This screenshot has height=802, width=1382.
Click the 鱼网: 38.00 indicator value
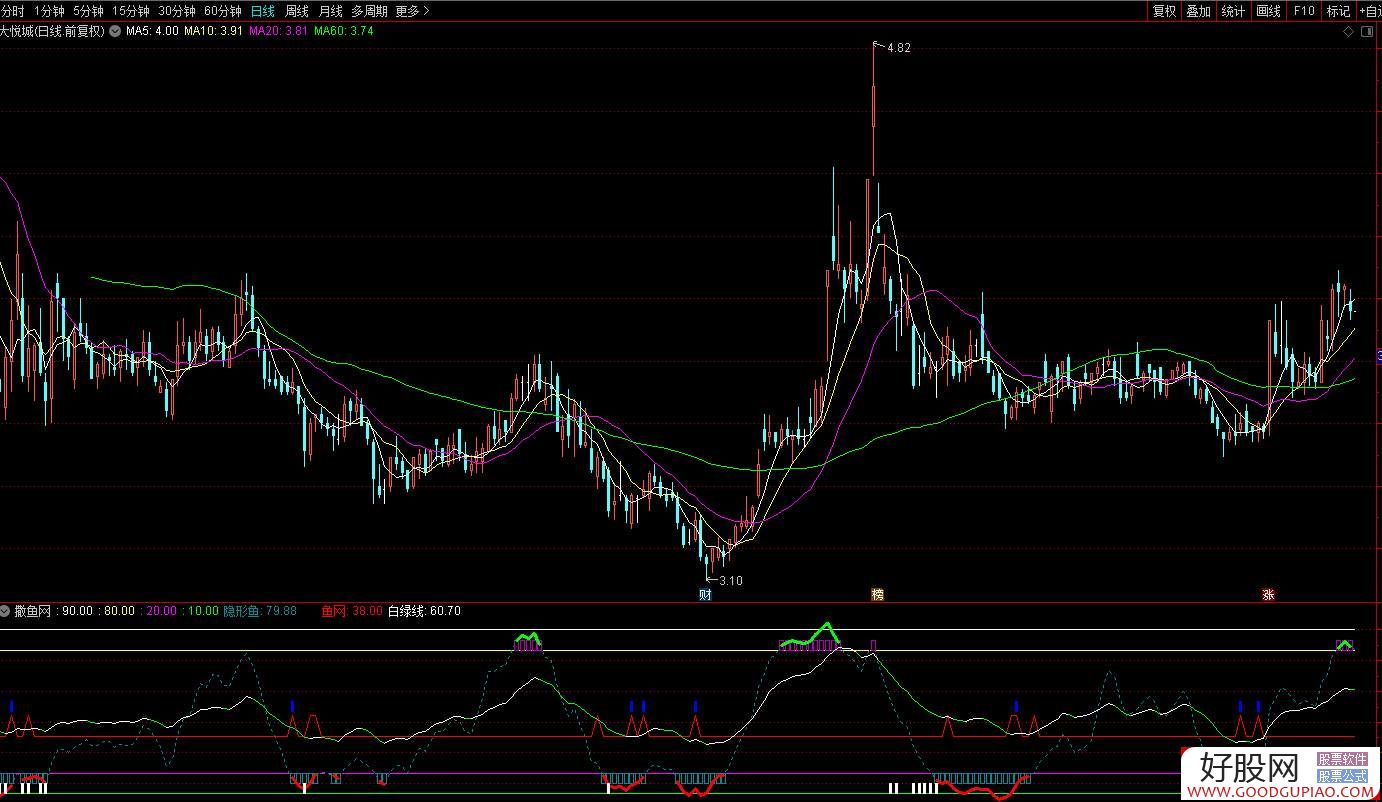point(352,611)
